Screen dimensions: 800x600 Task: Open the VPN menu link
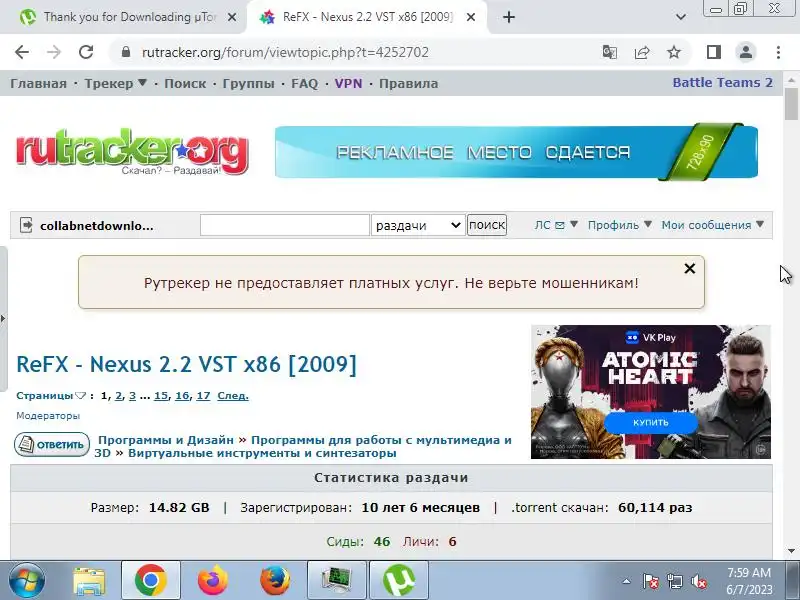tap(348, 84)
